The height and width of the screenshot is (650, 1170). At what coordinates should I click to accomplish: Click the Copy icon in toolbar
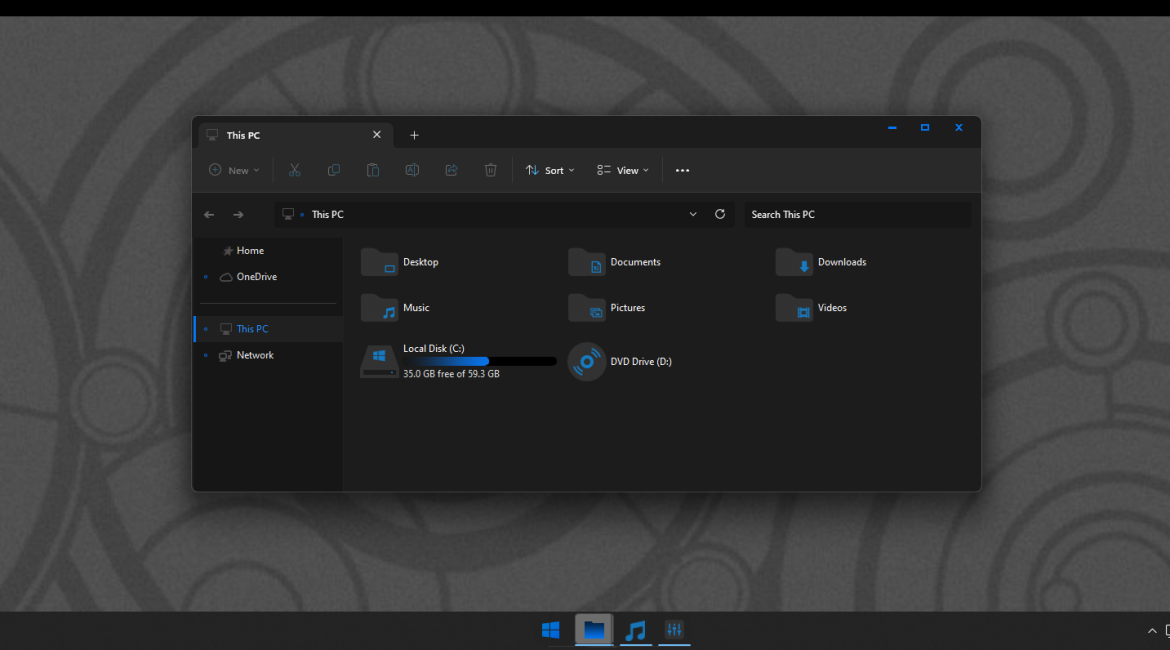tap(334, 170)
